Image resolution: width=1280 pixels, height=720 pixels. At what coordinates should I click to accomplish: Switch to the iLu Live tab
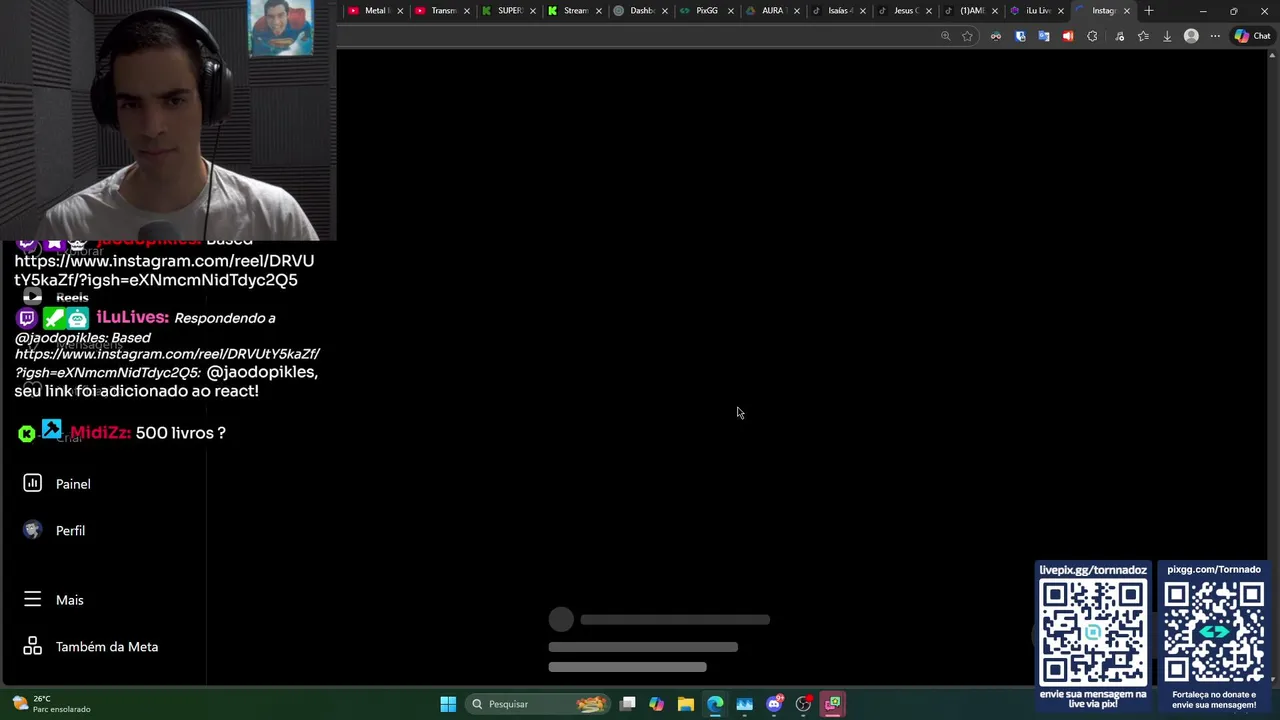point(1036,11)
